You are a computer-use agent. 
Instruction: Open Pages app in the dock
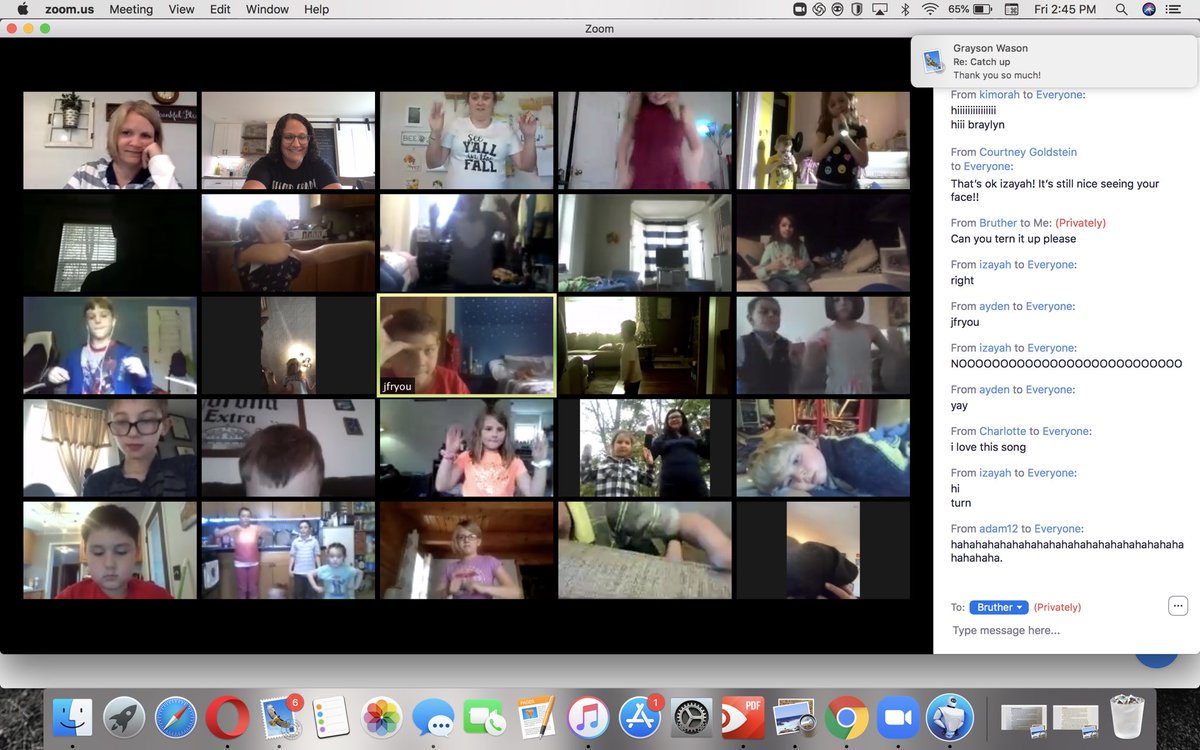coord(537,718)
